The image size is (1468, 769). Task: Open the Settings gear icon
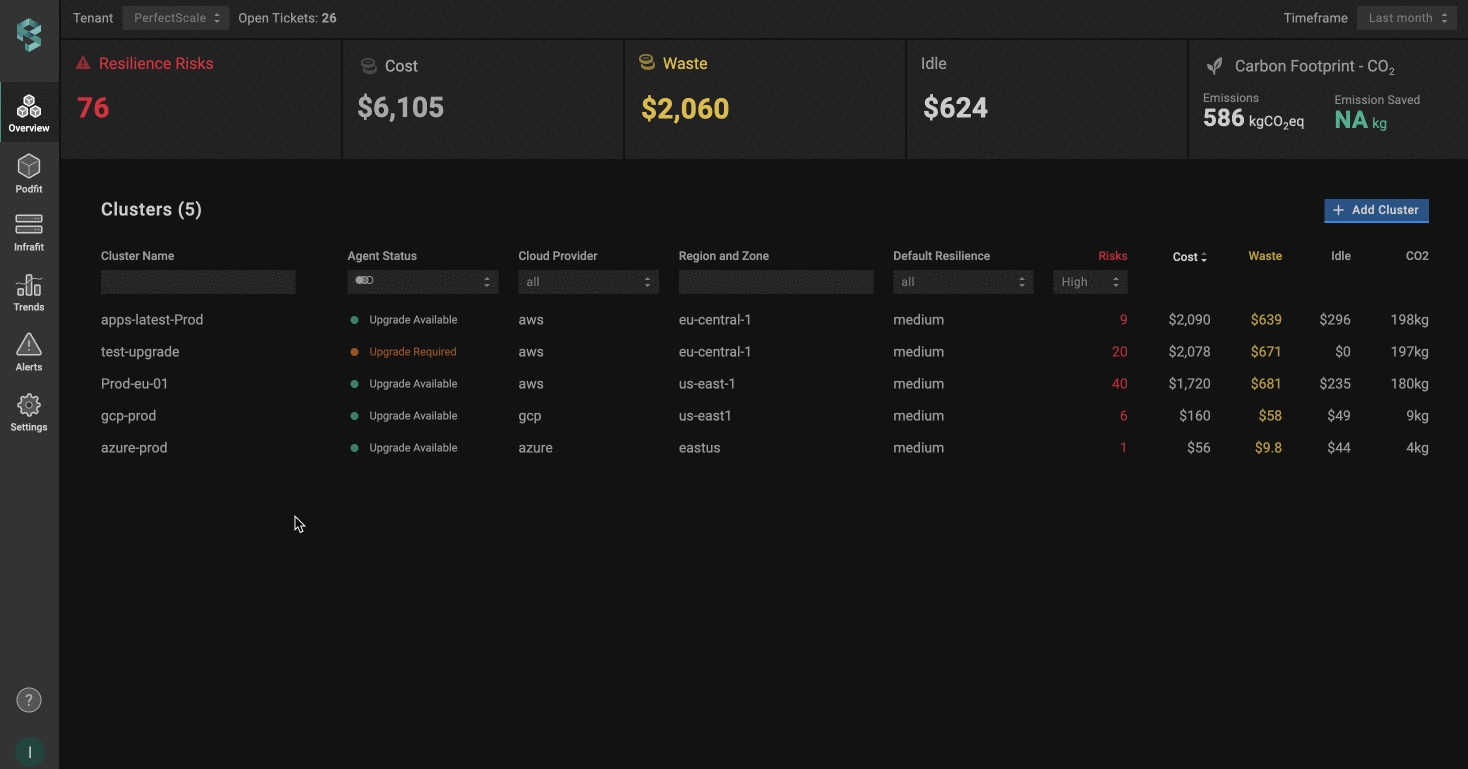tap(29, 406)
